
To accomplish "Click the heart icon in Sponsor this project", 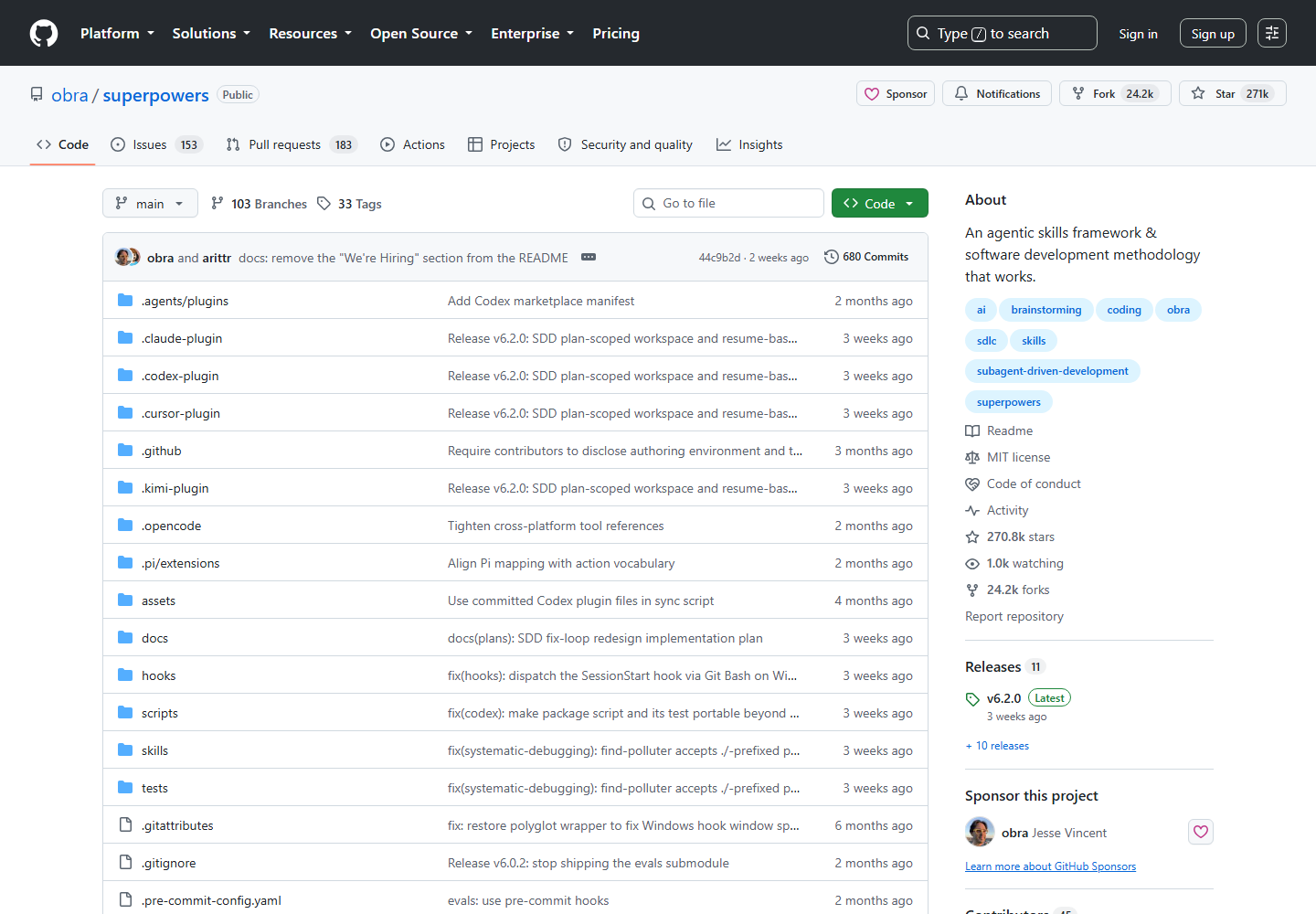I will click(x=1201, y=832).
